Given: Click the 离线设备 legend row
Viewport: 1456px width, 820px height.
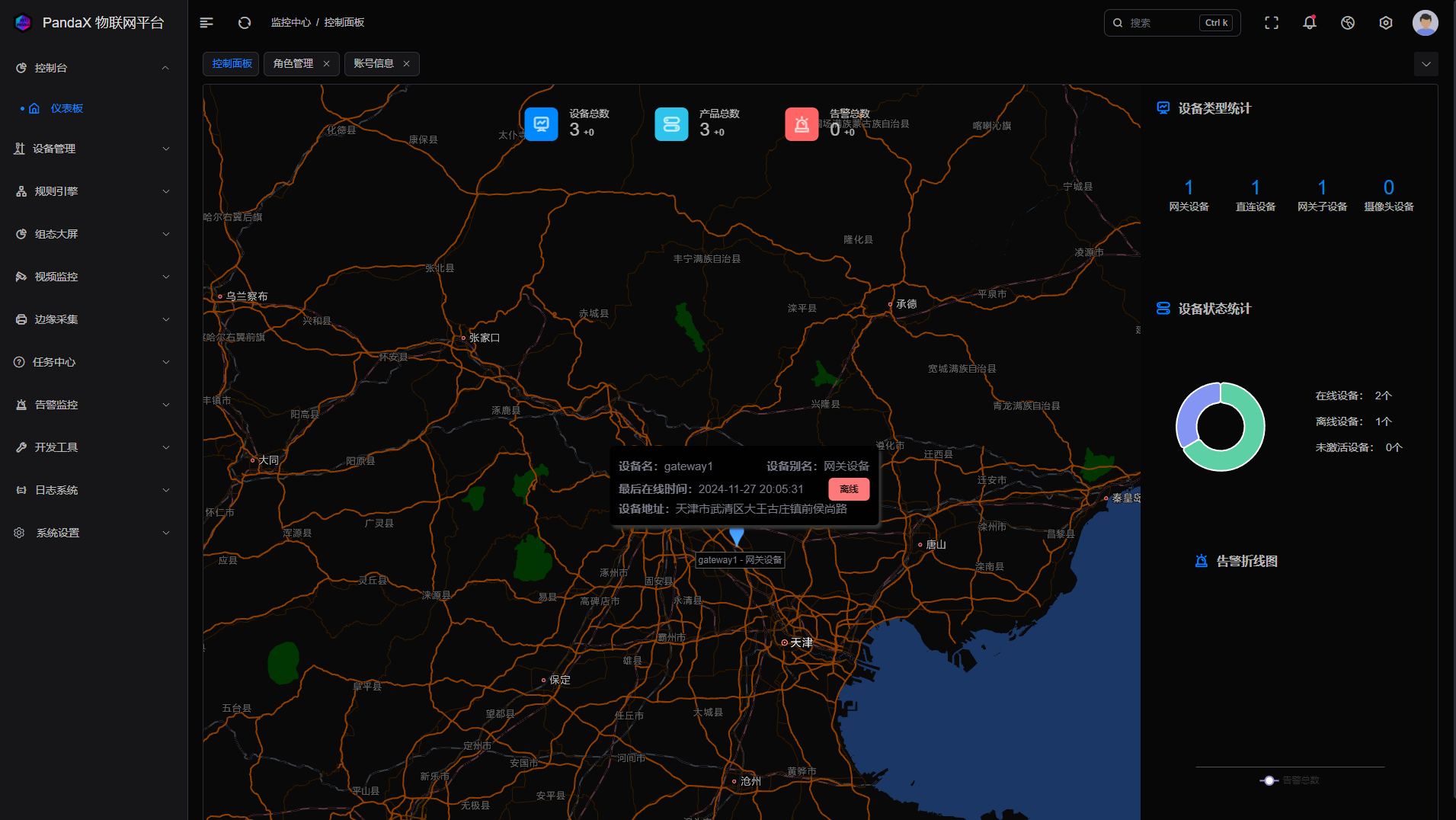Looking at the screenshot, I should point(1353,421).
